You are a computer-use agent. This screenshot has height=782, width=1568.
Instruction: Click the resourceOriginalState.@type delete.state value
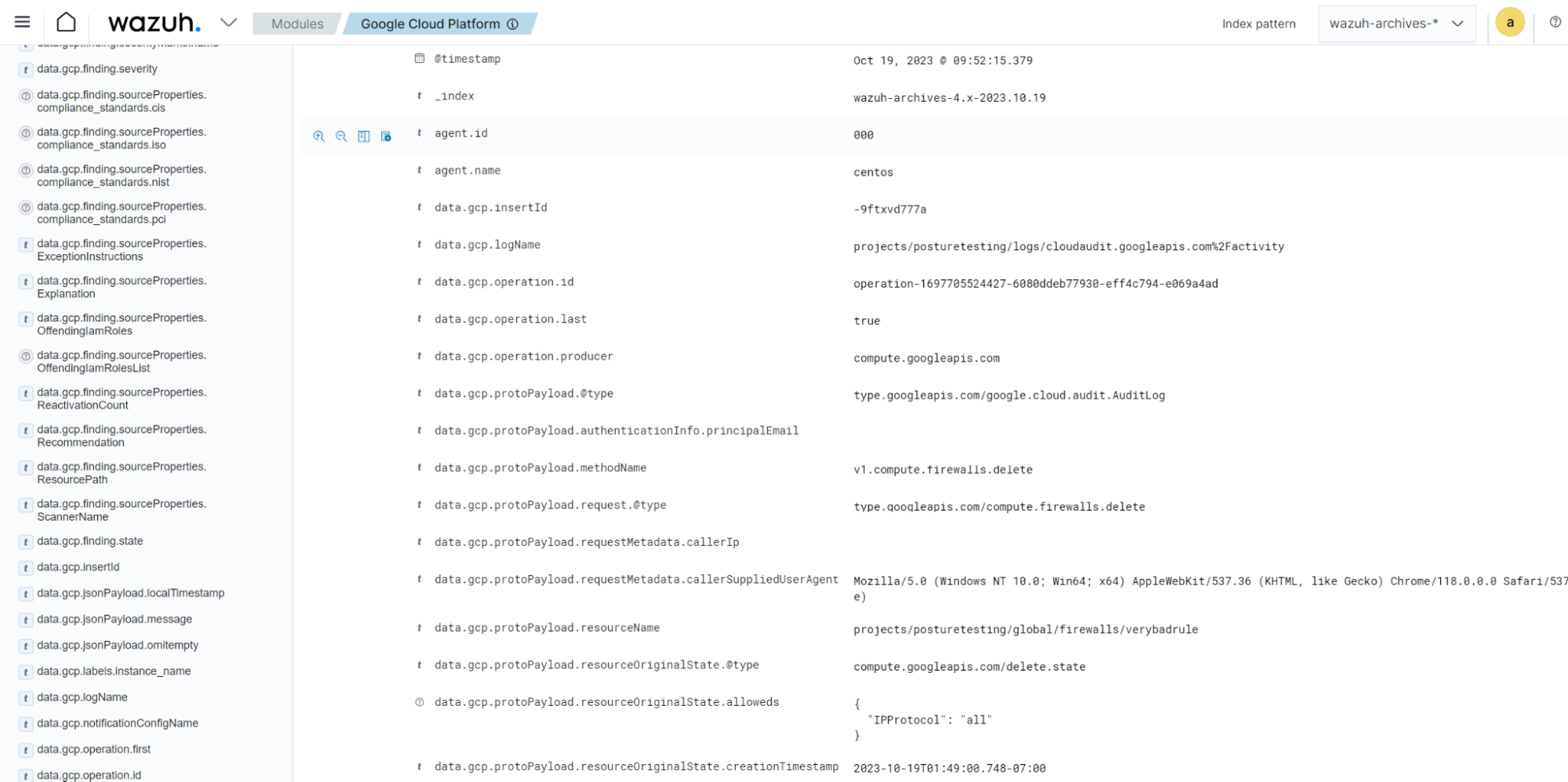click(970, 667)
